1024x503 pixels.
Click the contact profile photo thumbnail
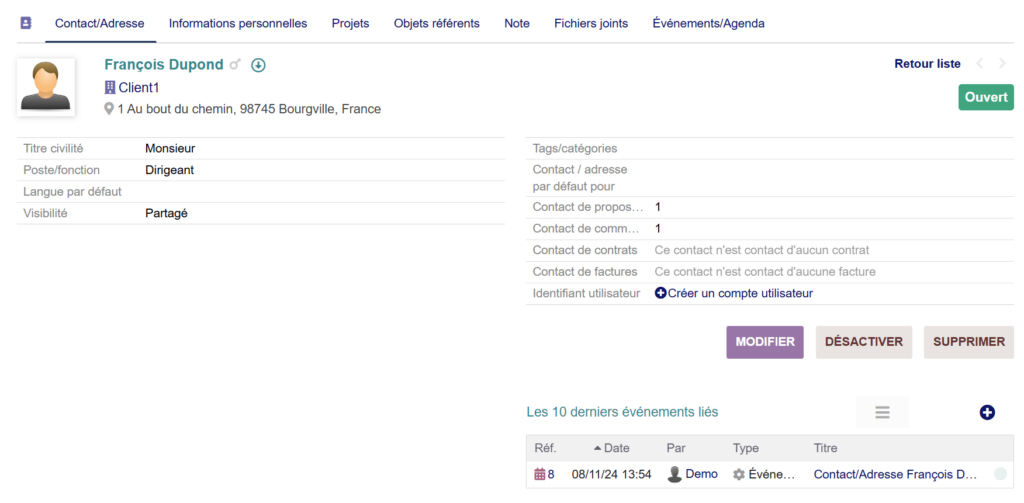(46, 86)
